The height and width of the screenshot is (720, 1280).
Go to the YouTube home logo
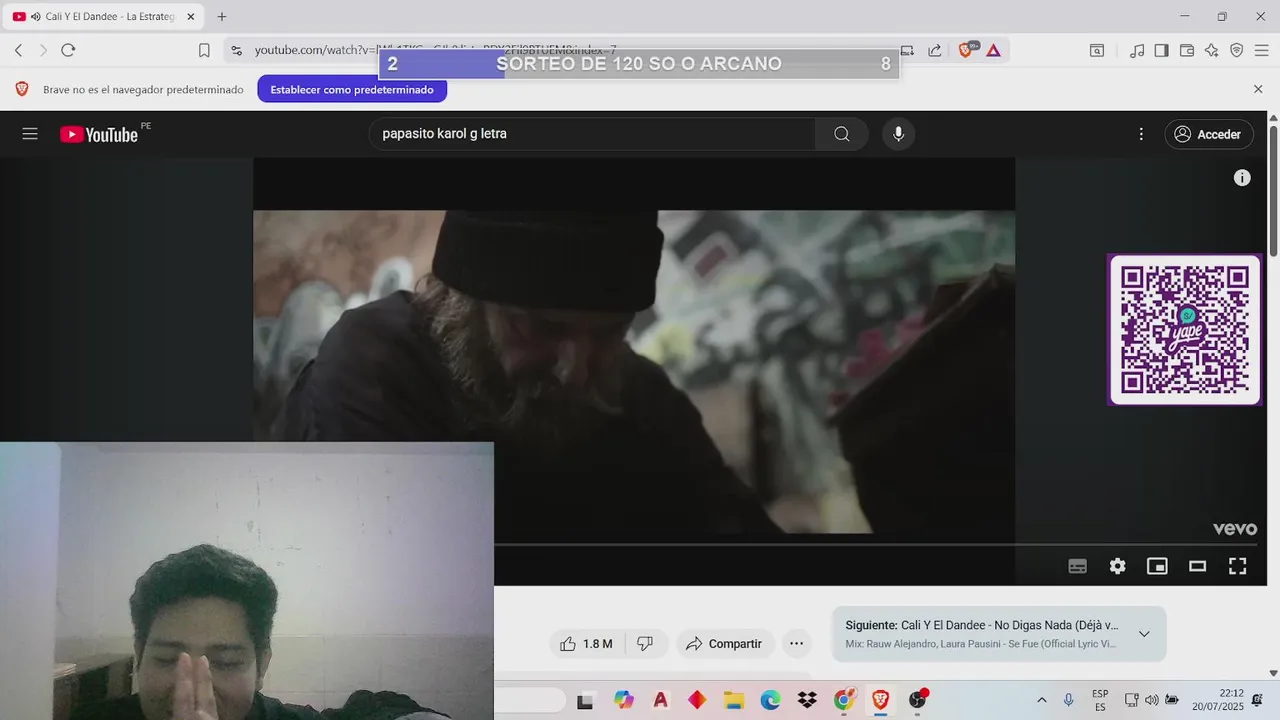click(x=98, y=134)
